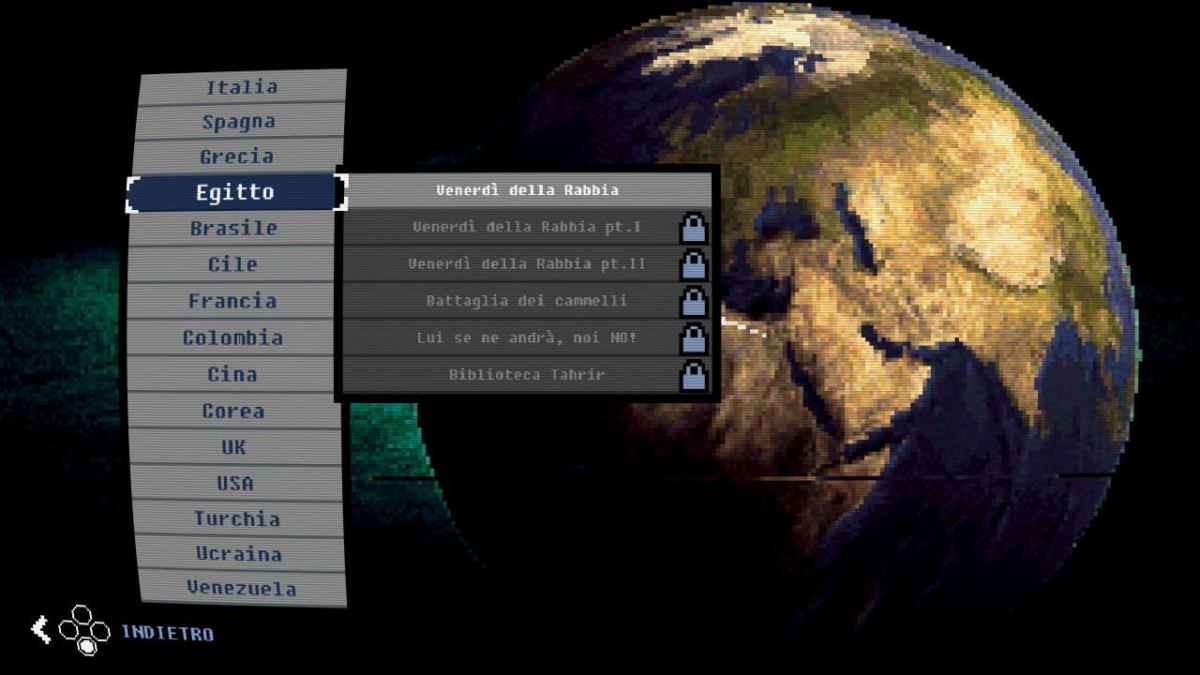1200x675 pixels.
Task: Select the Egitto entry in the country list
Action: pyautogui.click(x=236, y=191)
